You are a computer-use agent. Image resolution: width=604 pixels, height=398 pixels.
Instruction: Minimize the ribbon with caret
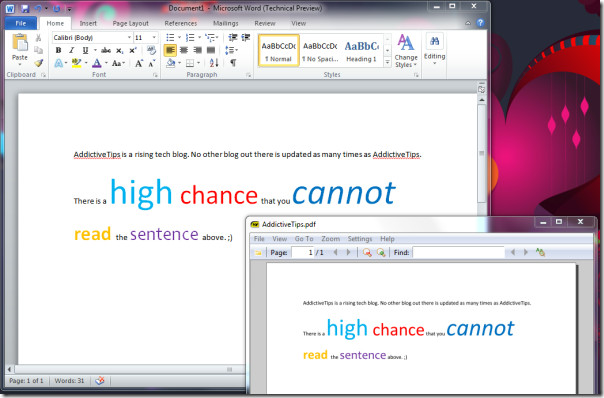pos(468,23)
